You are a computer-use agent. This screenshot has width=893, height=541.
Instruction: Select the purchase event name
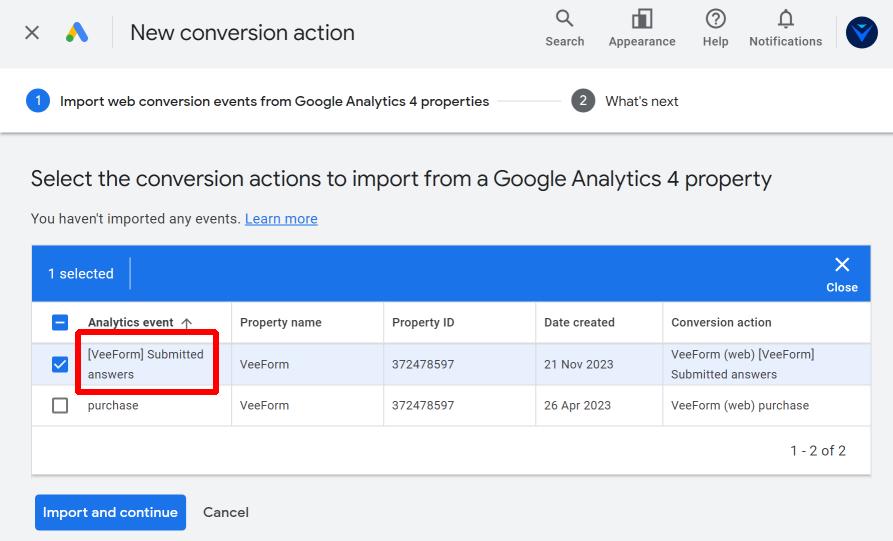click(x=113, y=405)
